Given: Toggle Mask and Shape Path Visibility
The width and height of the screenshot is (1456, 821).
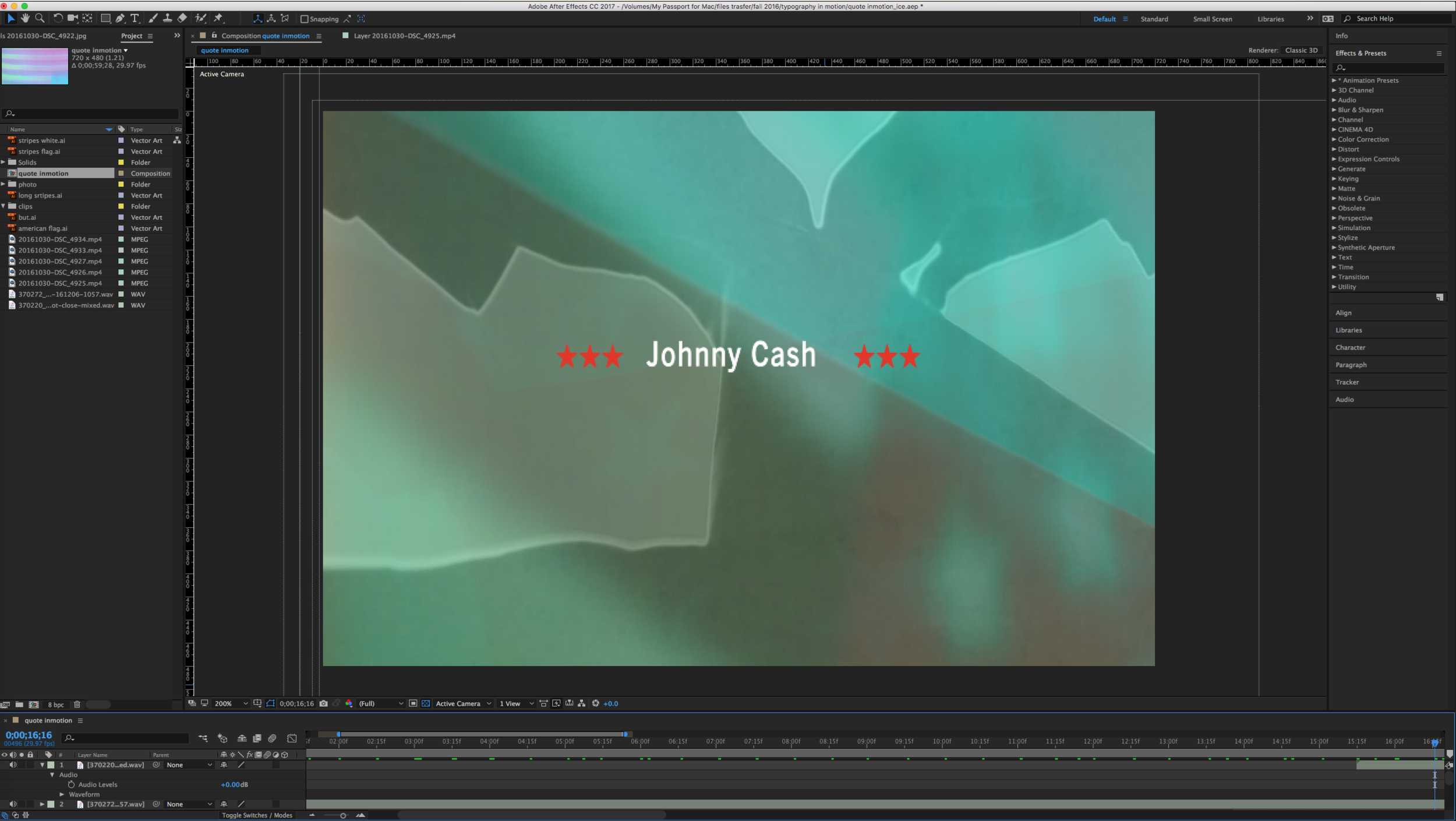Looking at the screenshot, I should point(270,703).
